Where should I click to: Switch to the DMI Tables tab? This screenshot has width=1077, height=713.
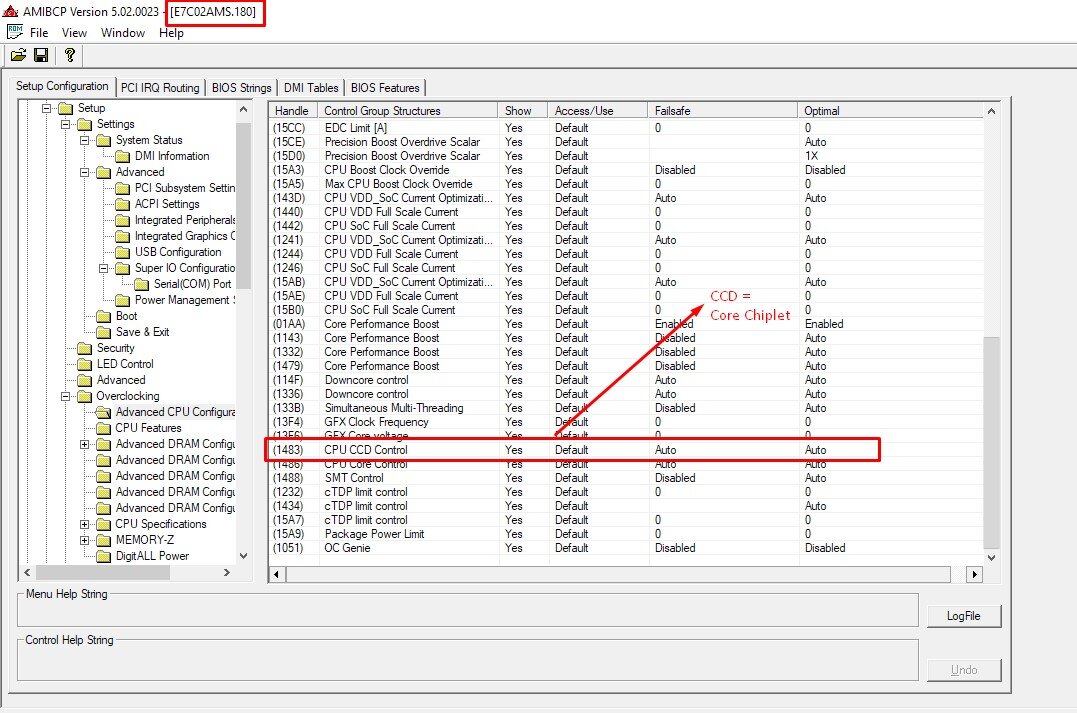click(311, 87)
